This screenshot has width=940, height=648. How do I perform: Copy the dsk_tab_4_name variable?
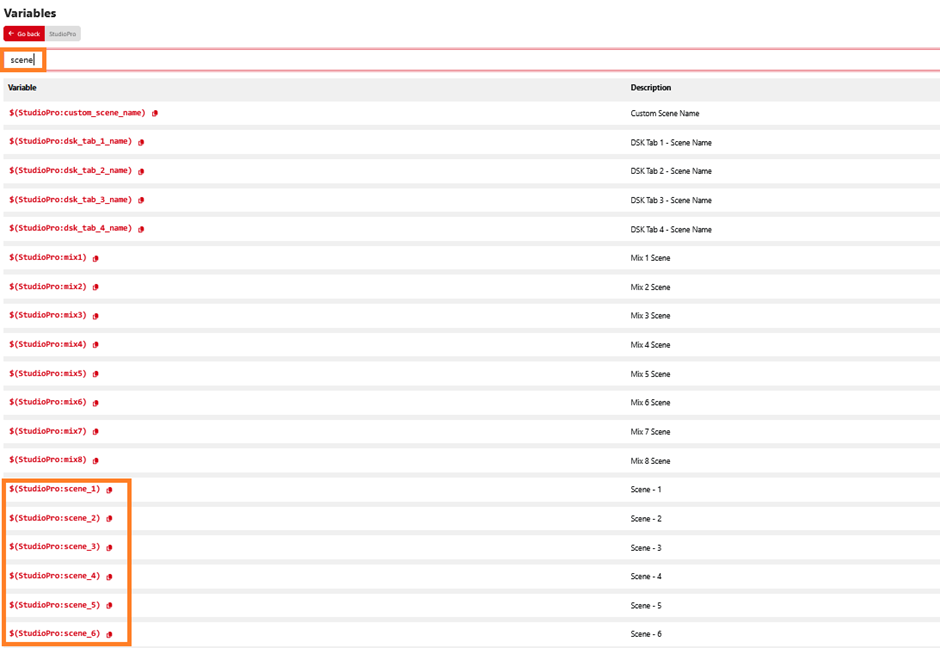(x=141, y=229)
